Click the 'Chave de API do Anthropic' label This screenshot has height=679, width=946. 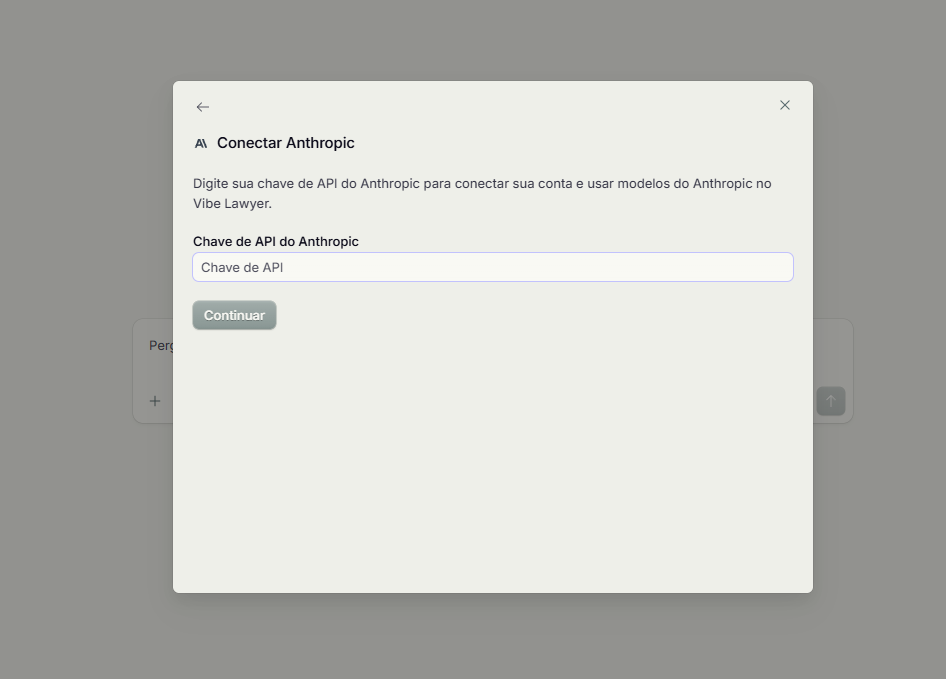[x=276, y=241]
